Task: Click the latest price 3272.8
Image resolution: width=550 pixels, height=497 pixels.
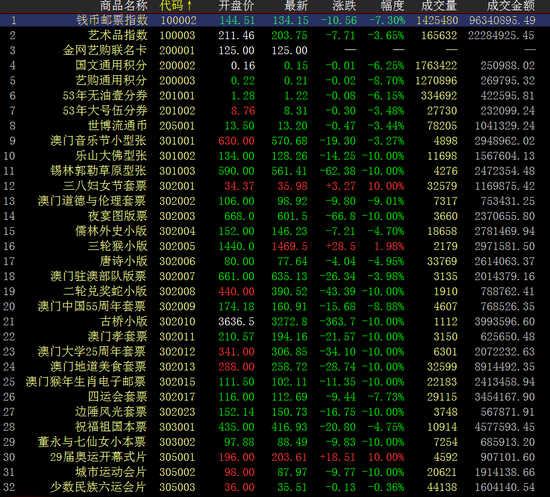Action: coord(290,322)
